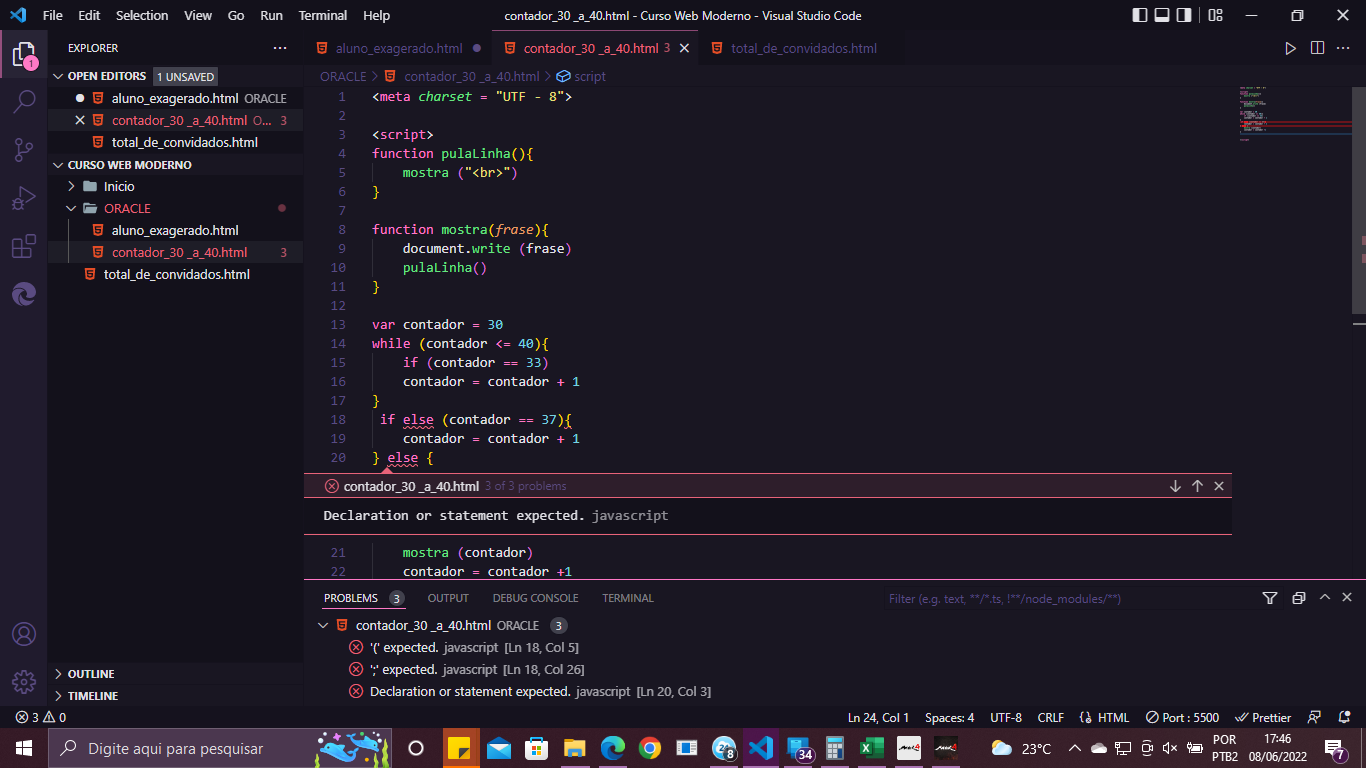Open the Problems filter funnel icon
Screen dimensions: 1366x768
(x=1270, y=598)
